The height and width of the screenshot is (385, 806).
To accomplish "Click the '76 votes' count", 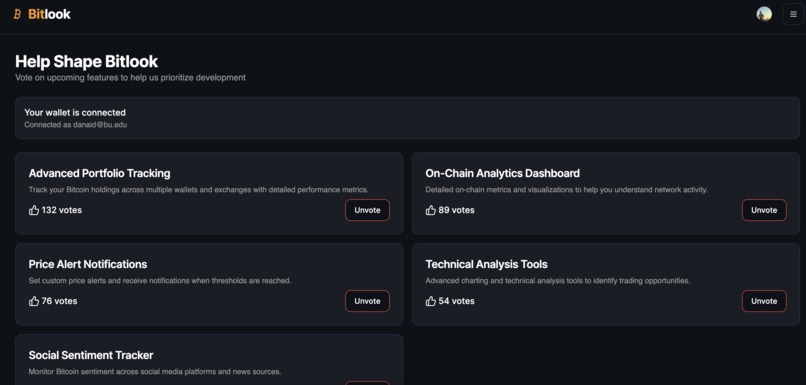I will tap(60, 301).
